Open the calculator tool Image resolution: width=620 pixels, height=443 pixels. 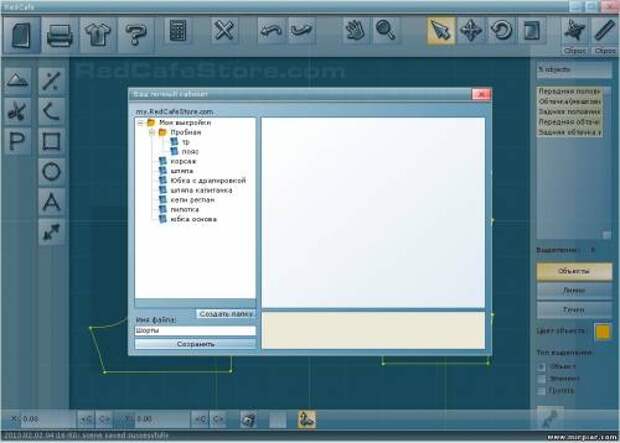(x=178, y=30)
